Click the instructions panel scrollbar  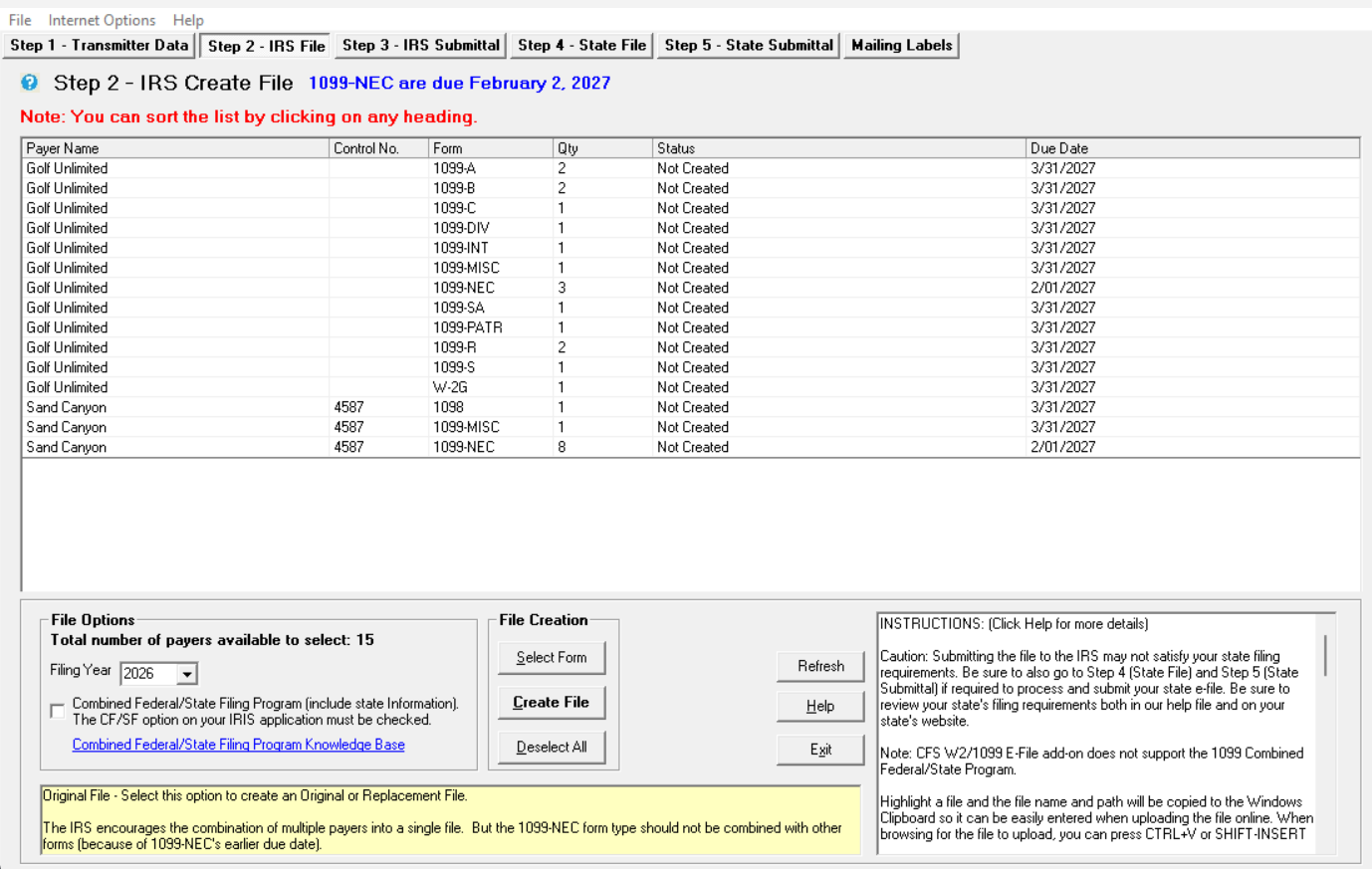(1325, 654)
